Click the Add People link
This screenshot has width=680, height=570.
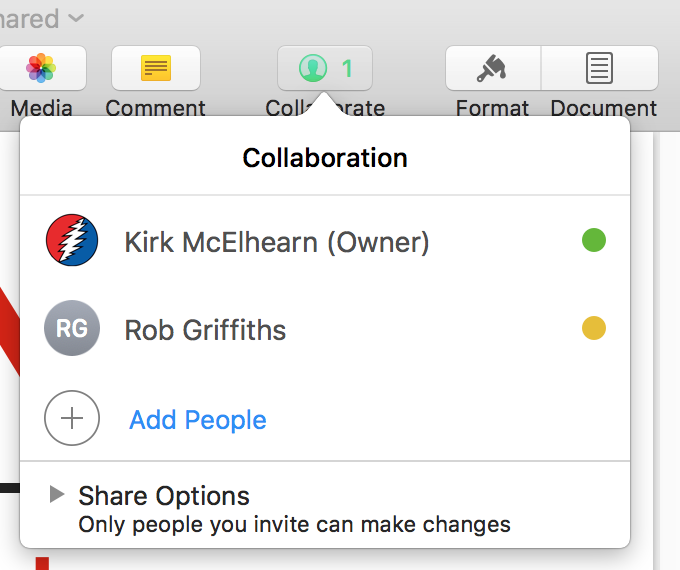(198, 420)
